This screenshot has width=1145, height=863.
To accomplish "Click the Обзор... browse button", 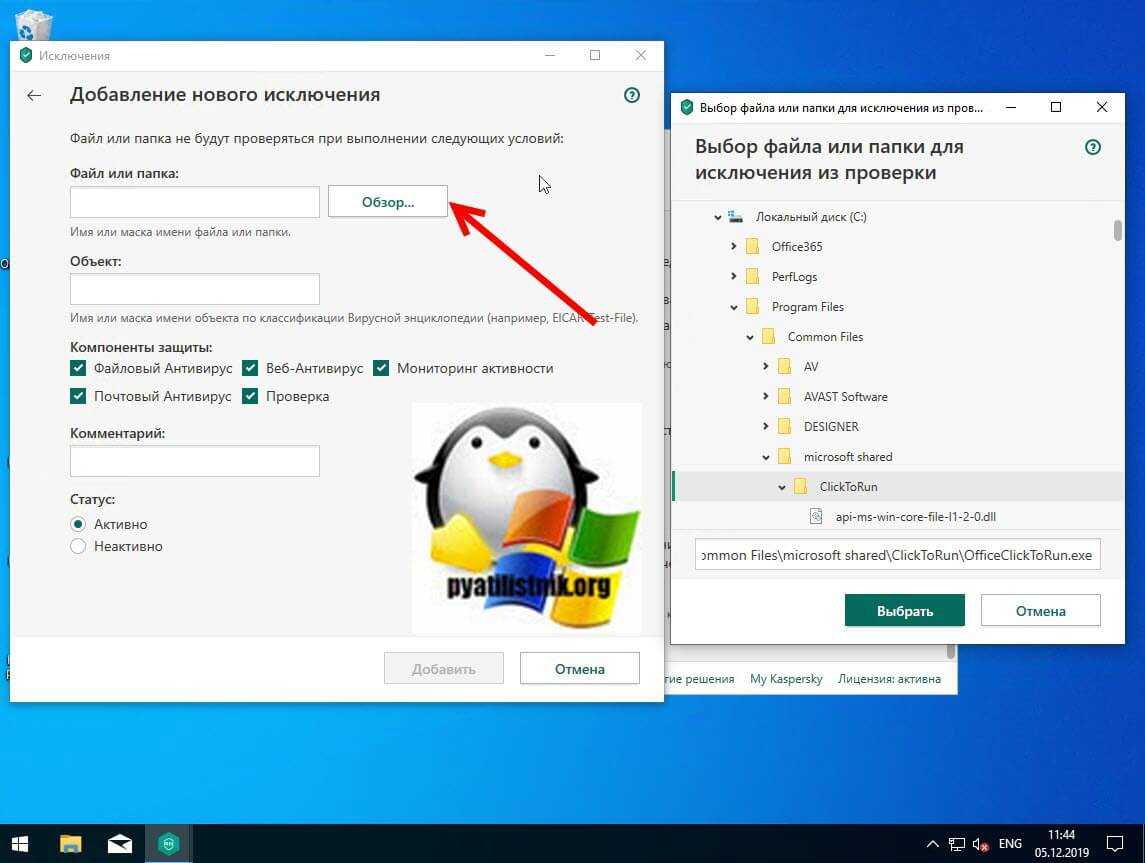I will pyautogui.click(x=387, y=202).
